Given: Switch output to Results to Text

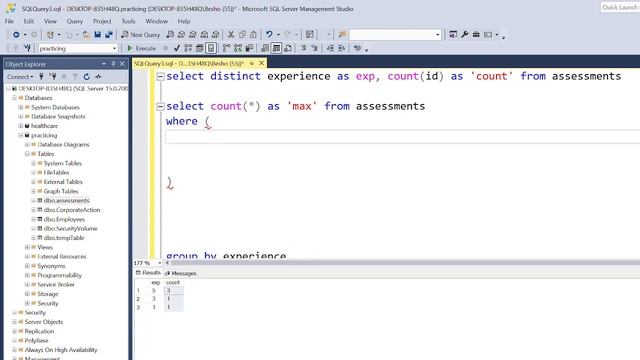Looking at the screenshot, I should tap(265, 48).
